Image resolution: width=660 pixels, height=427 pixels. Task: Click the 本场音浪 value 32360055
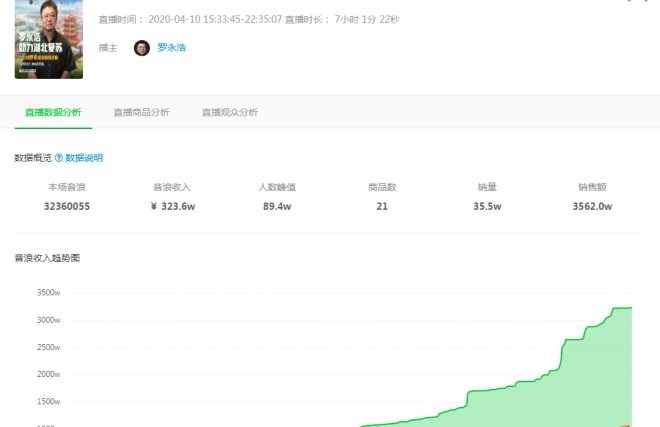coord(67,206)
